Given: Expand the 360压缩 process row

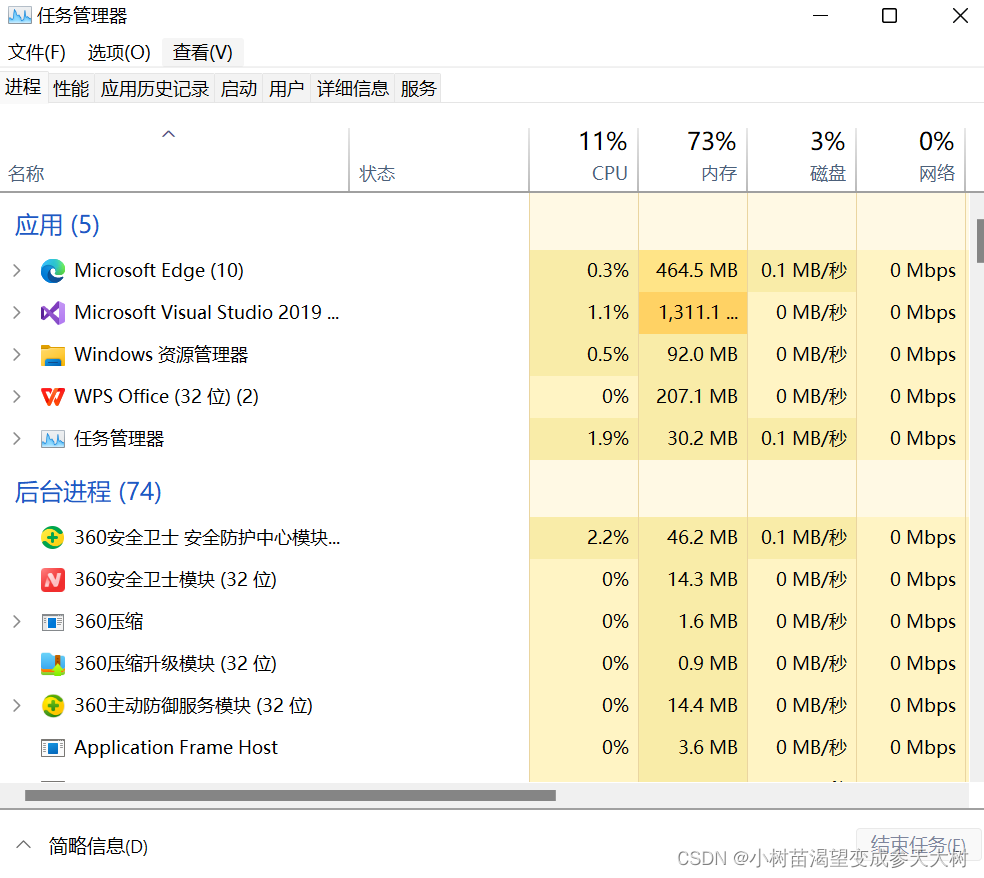Looking at the screenshot, I should point(17,622).
